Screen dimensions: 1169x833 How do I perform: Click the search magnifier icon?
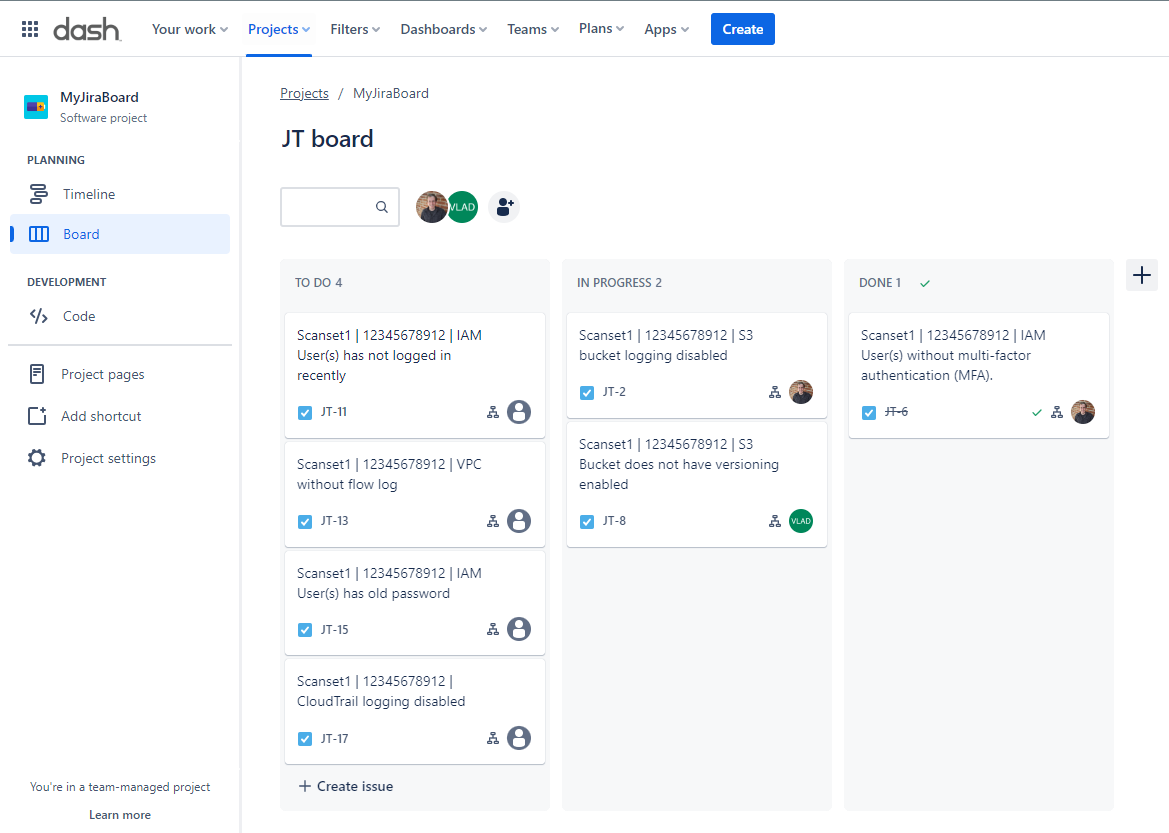[382, 207]
